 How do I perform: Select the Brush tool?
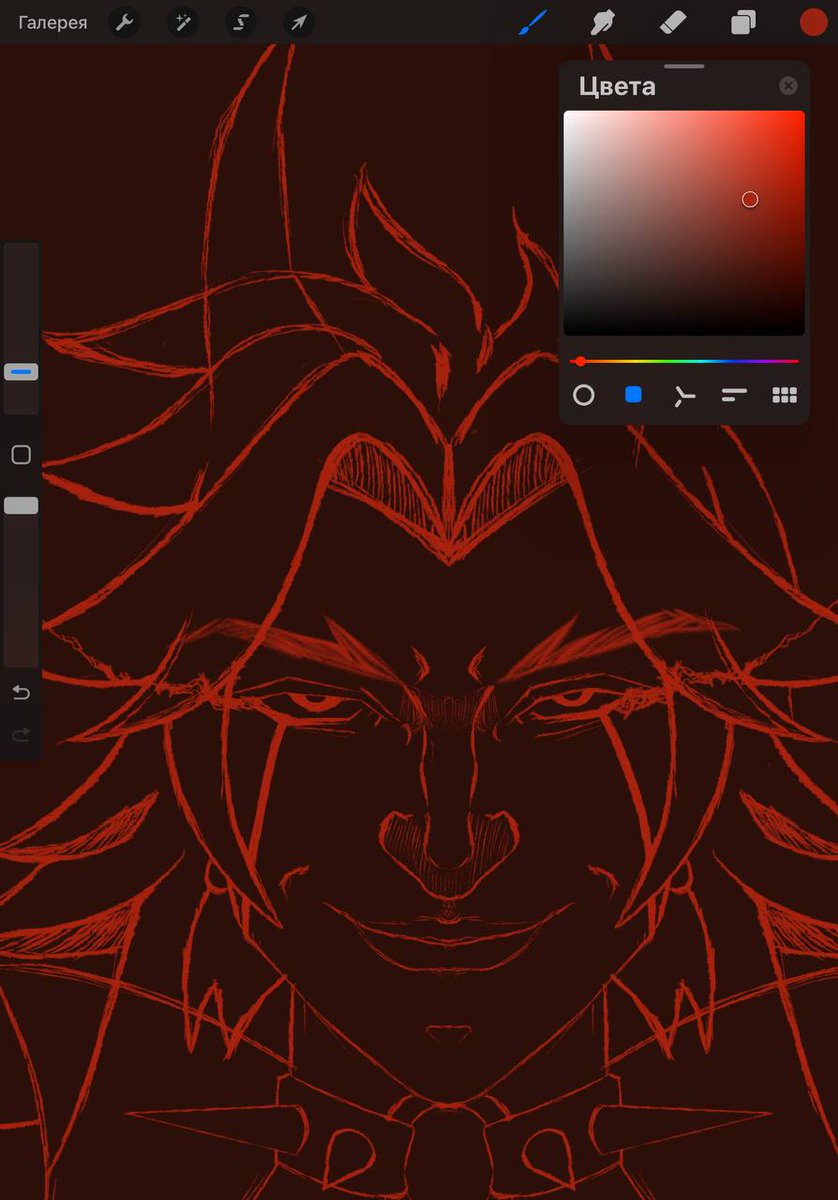tap(533, 22)
